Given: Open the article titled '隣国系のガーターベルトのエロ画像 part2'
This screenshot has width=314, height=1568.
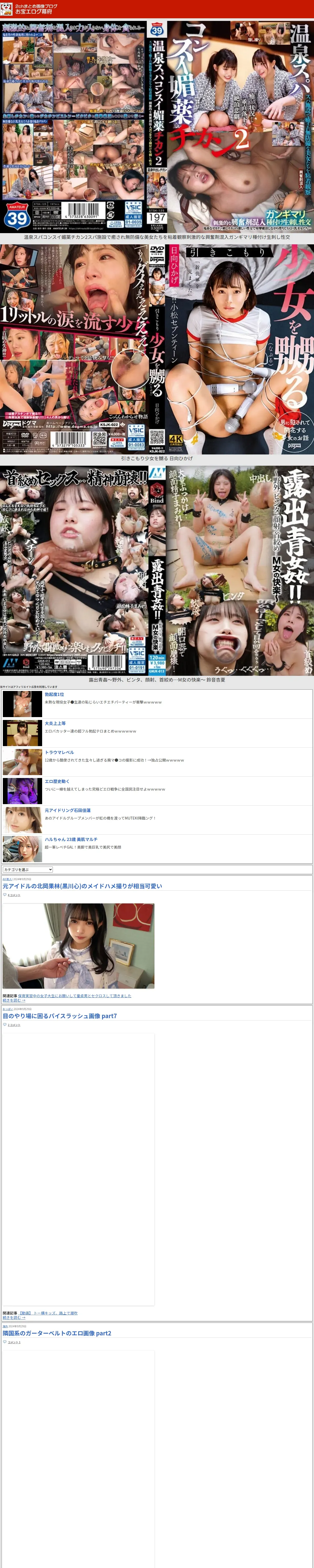Looking at the screenshot, I should click(x=57, y=1333).
